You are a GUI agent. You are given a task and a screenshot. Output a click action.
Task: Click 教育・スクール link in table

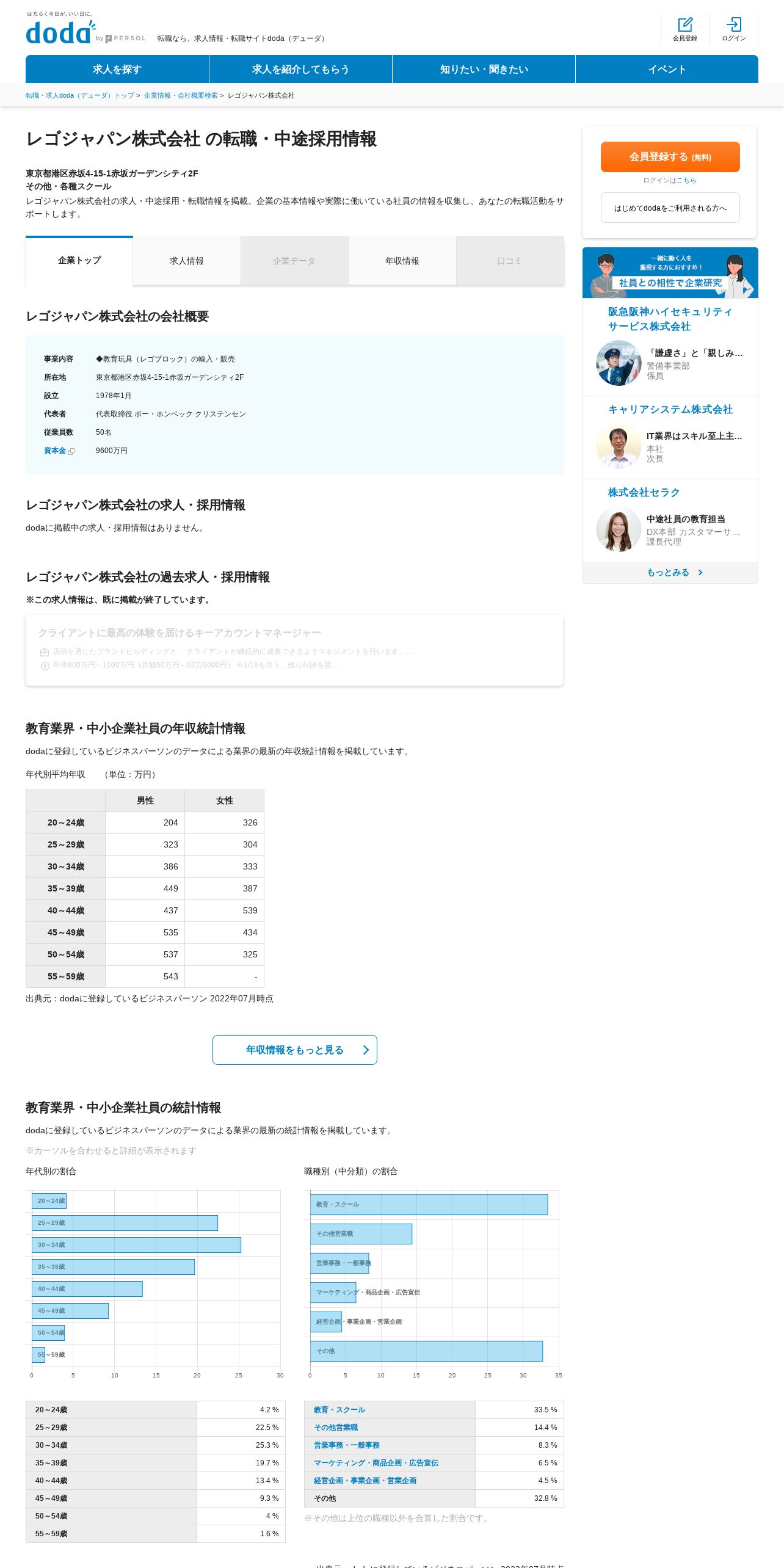click(339, 1410)
